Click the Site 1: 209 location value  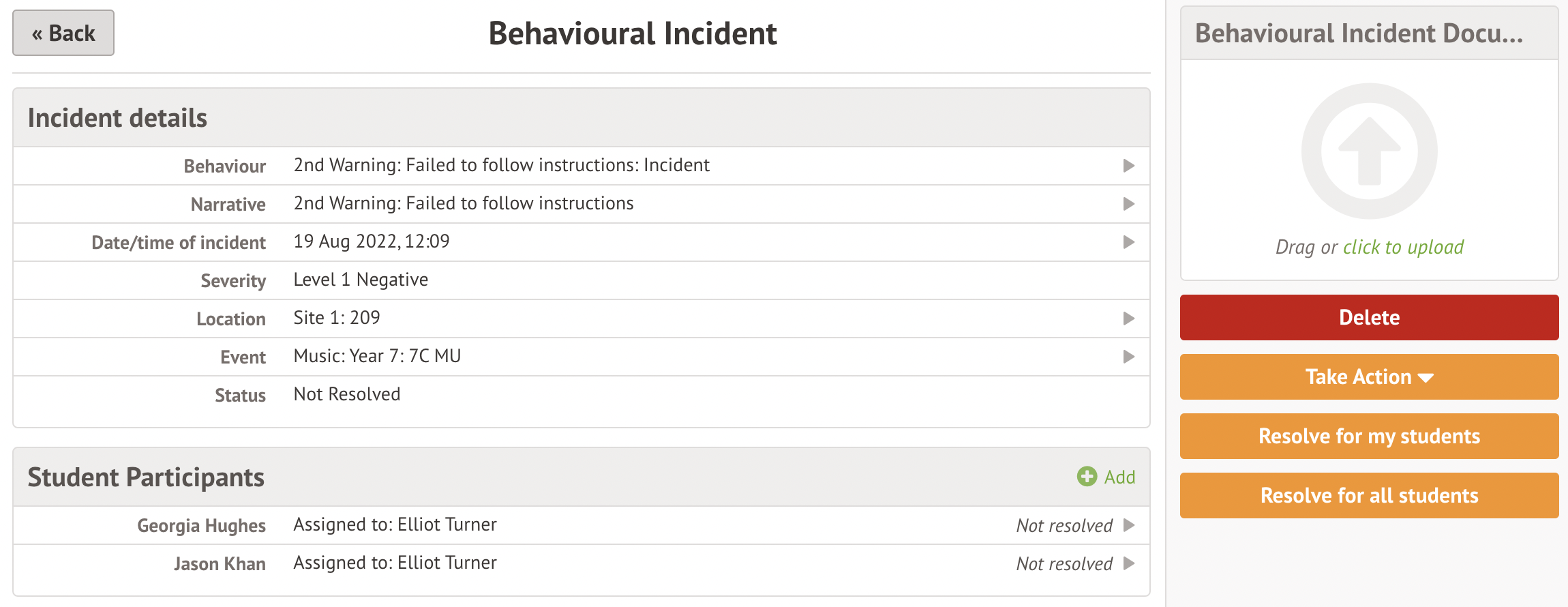(337, 318)
